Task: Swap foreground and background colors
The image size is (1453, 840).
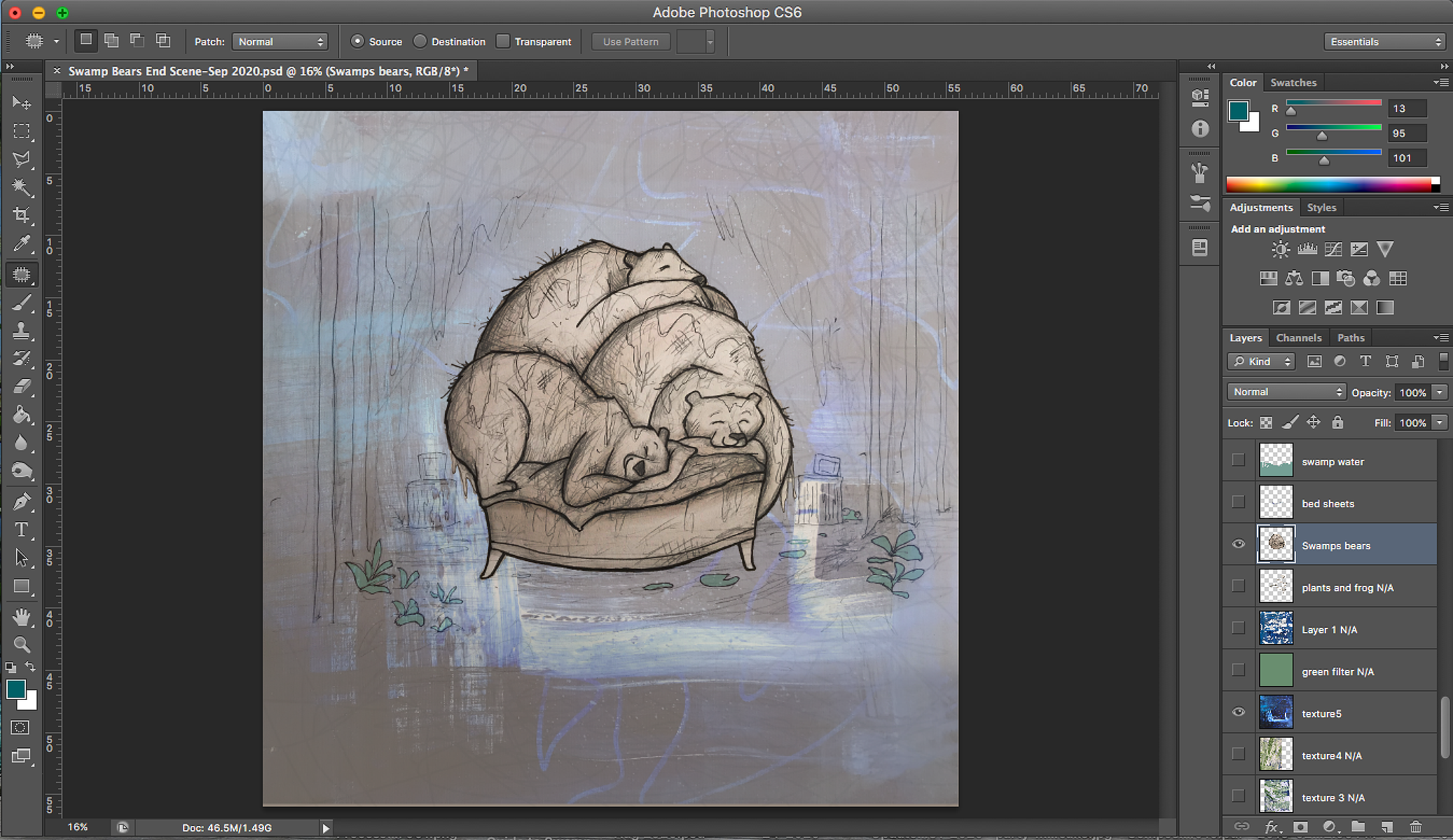Action: pos(30,667)
